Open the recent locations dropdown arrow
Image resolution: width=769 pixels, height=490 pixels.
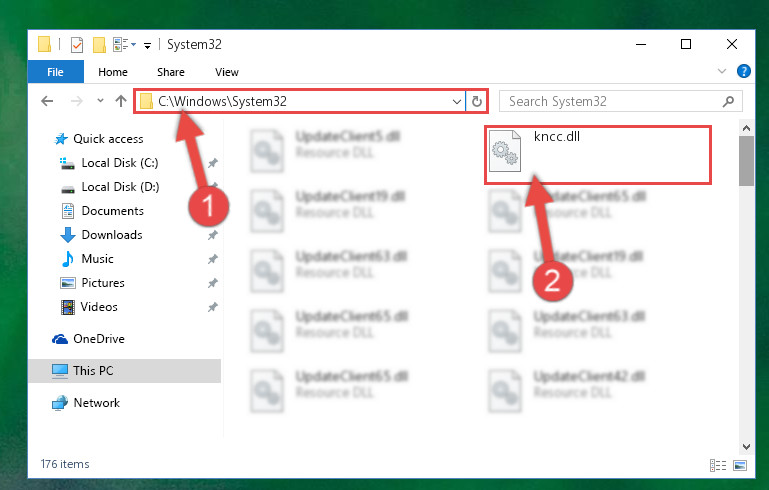[x=100, y=101]
